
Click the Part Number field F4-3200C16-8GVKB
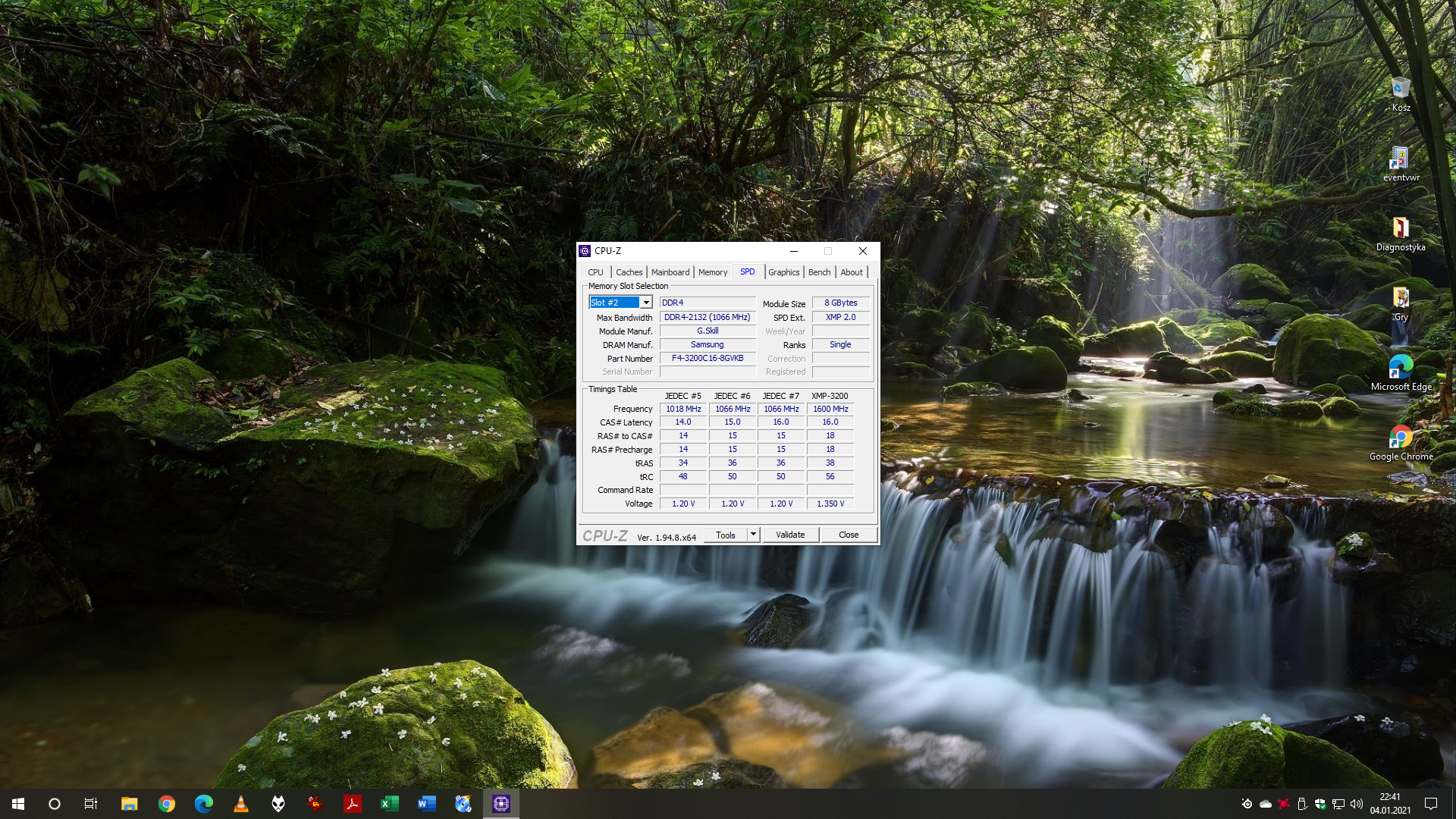coord(708,358)
